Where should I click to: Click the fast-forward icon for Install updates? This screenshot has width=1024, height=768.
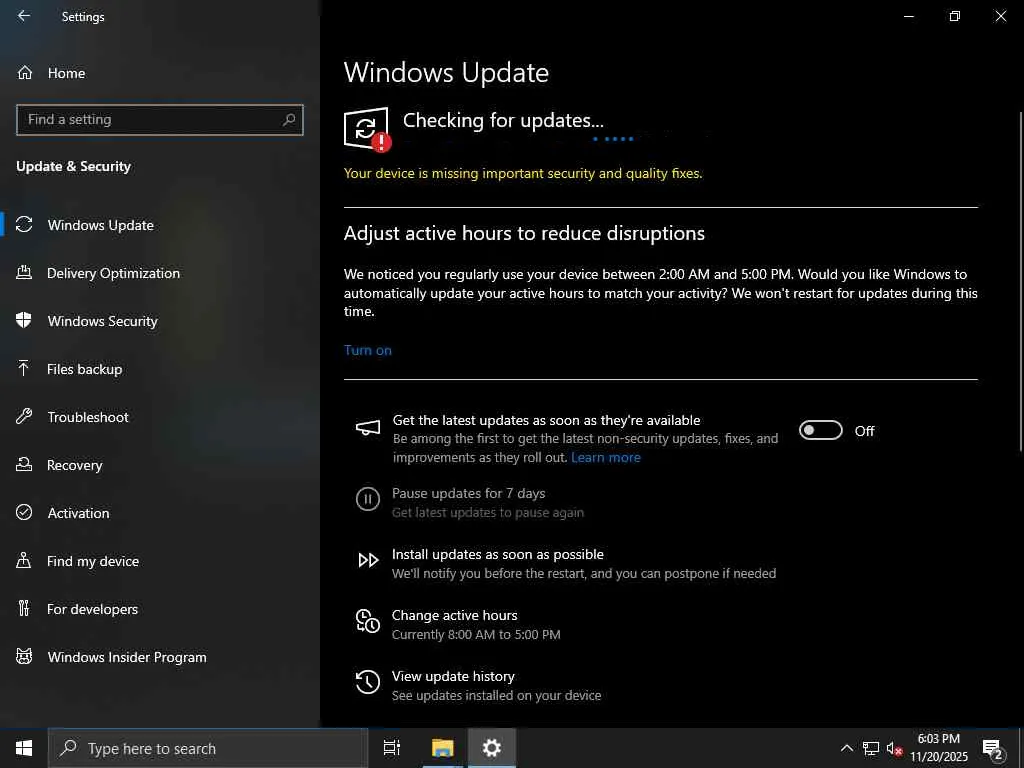(x=368, y=560)
